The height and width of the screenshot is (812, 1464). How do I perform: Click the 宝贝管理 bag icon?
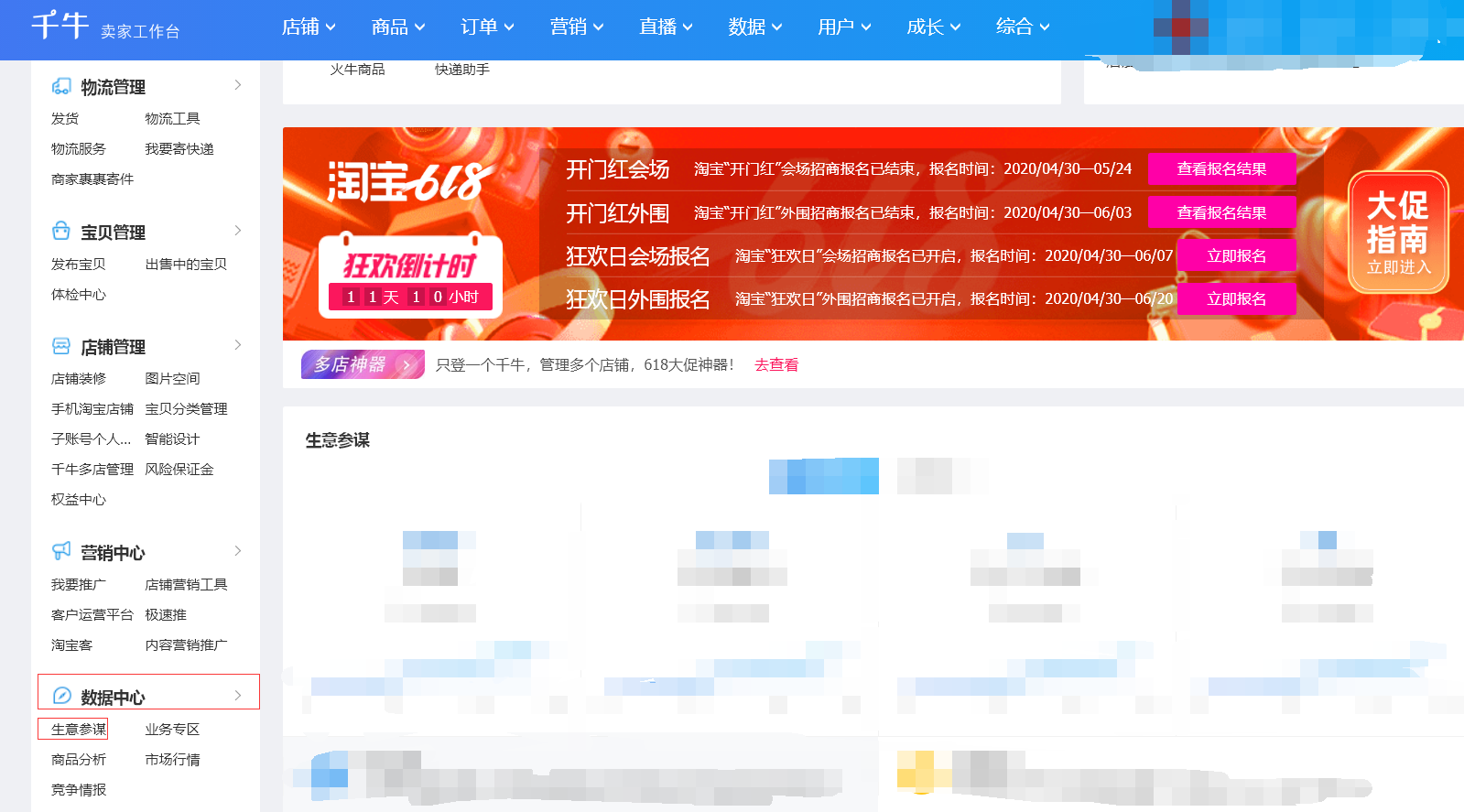click(61, 231)
